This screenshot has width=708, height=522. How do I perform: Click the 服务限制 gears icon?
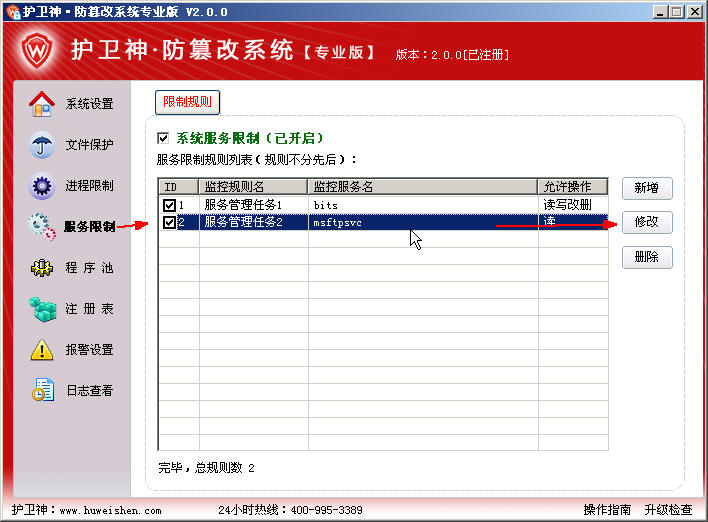(42, 227)
